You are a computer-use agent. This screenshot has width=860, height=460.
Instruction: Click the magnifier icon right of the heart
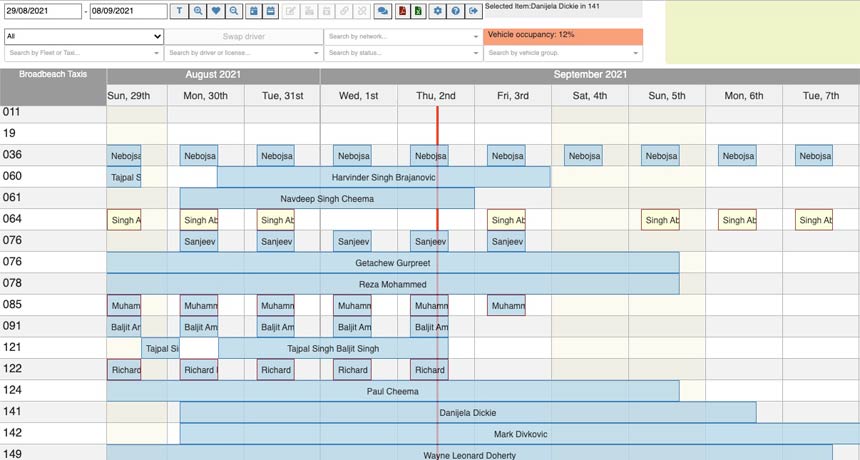pos(234,11)
